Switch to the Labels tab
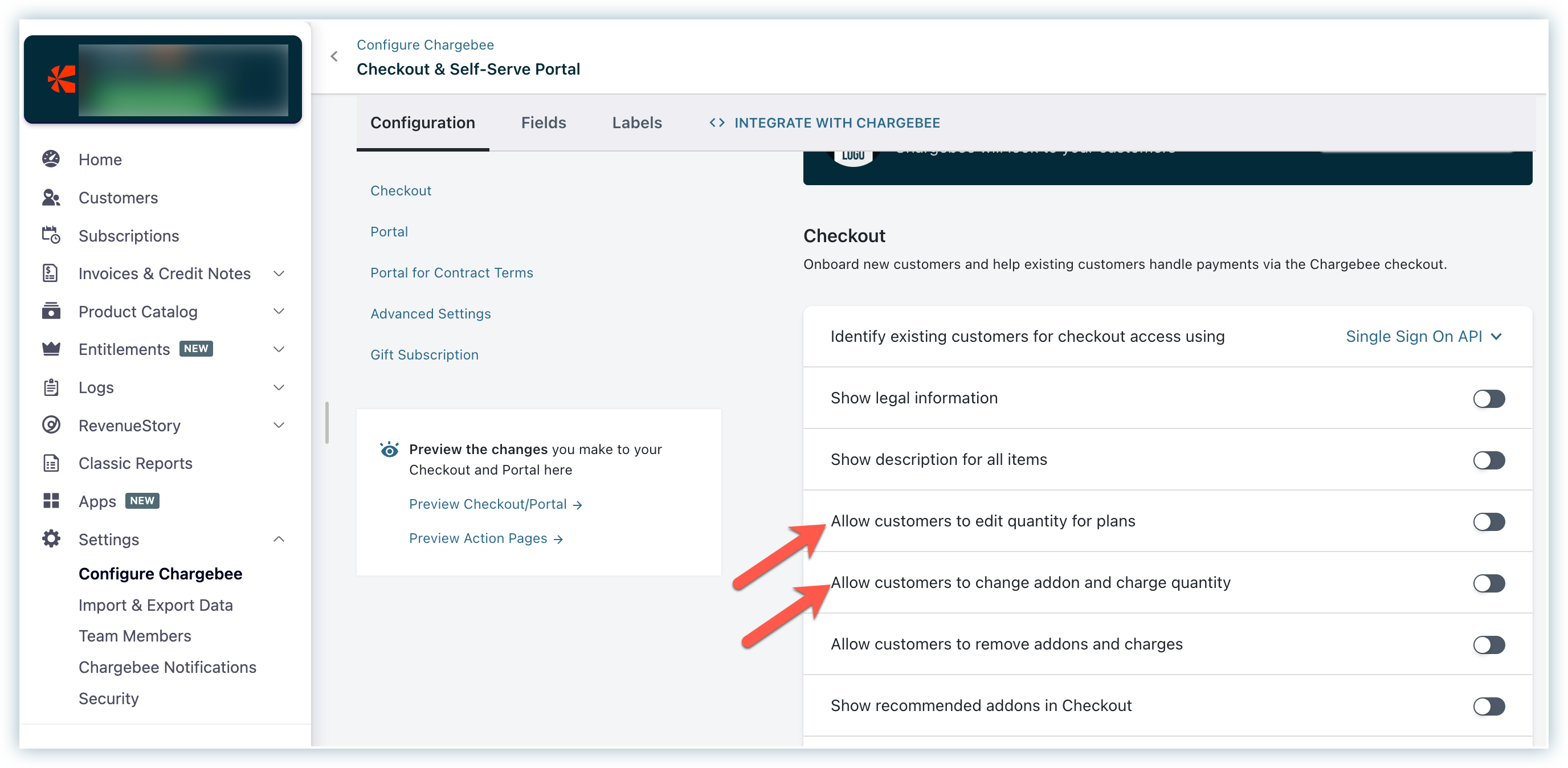This screenshot has height=768, width=1568. 636,123
